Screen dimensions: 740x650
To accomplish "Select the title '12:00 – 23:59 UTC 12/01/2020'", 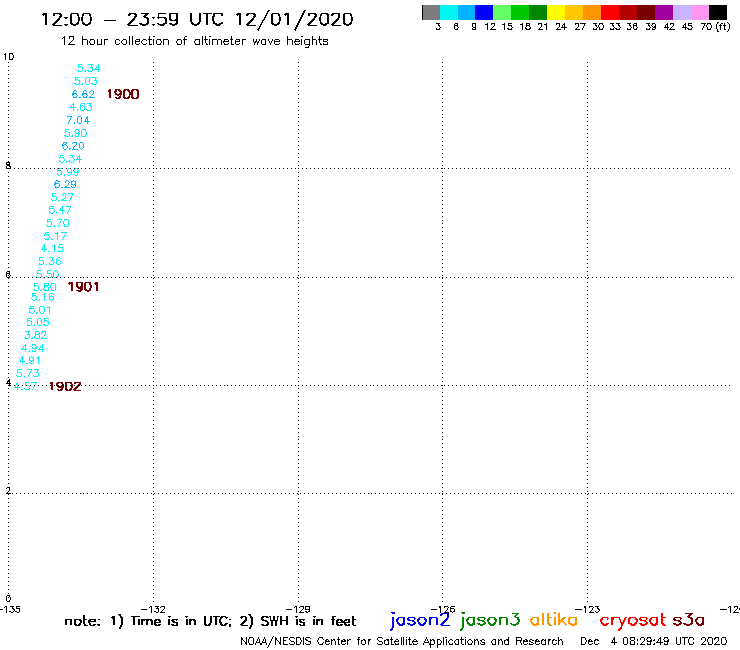I will click(x=197, y=20).
